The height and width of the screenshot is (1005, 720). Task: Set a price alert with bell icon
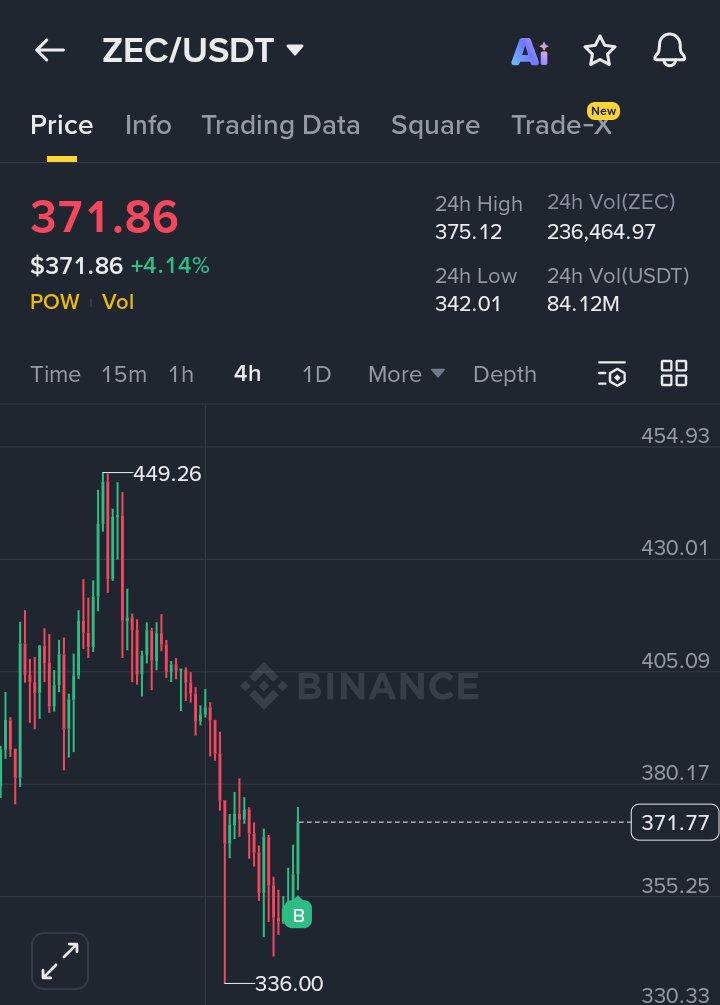tap(669, 51)
